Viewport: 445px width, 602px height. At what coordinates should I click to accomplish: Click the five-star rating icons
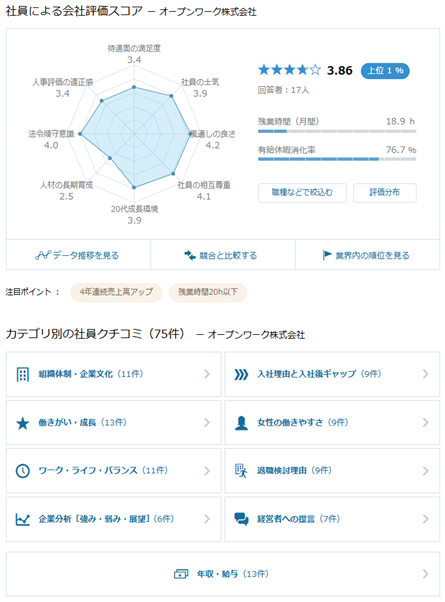[x=289, y=70]
